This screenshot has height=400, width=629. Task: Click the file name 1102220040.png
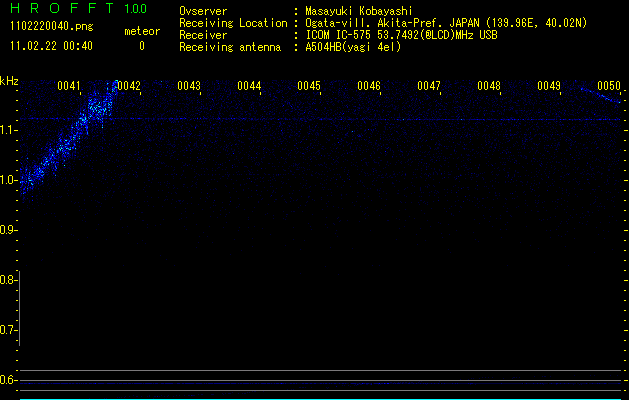click(x=52, y=26)
